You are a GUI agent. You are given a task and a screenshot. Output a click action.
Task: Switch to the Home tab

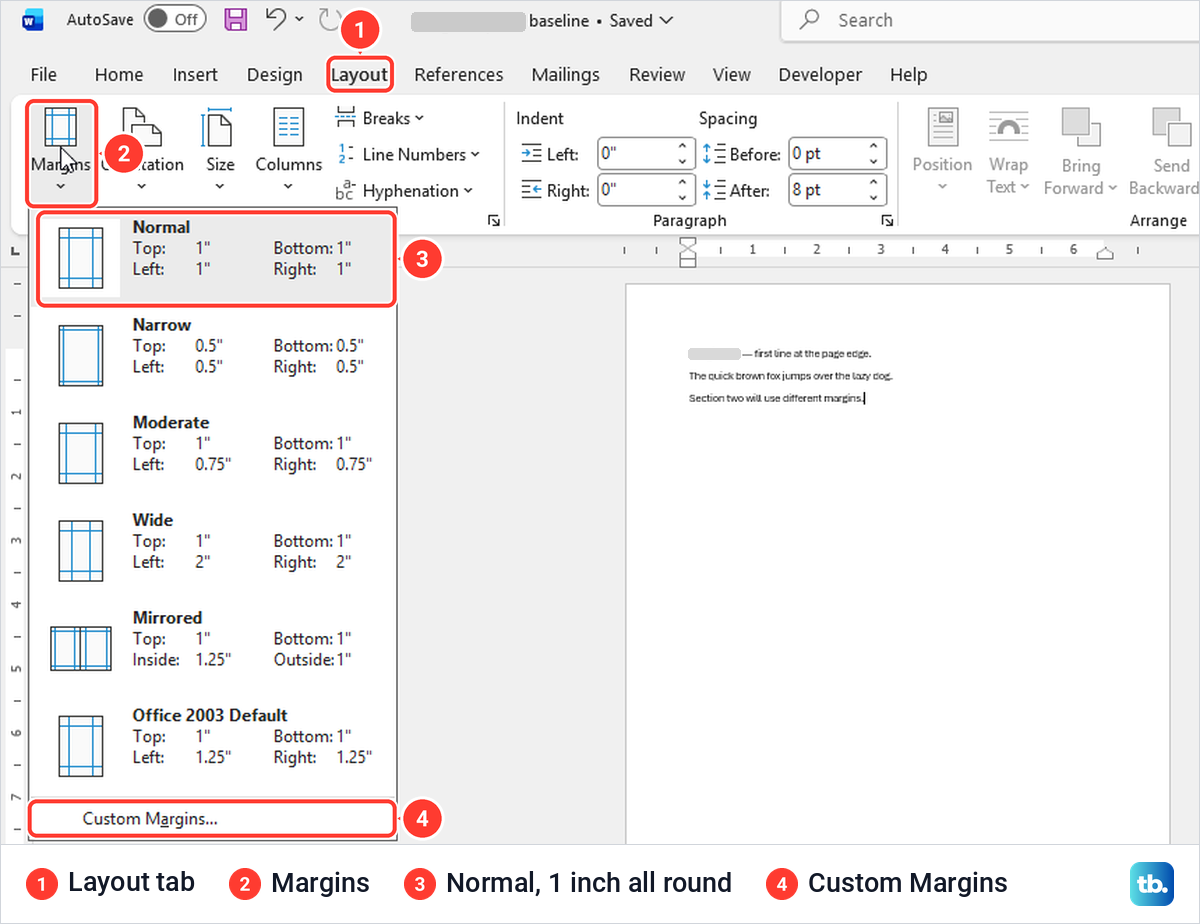point(119,74)
